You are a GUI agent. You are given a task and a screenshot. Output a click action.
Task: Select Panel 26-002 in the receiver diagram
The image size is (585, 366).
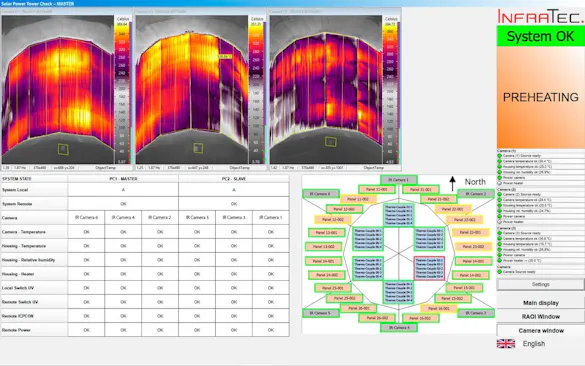tap(377, 318)
